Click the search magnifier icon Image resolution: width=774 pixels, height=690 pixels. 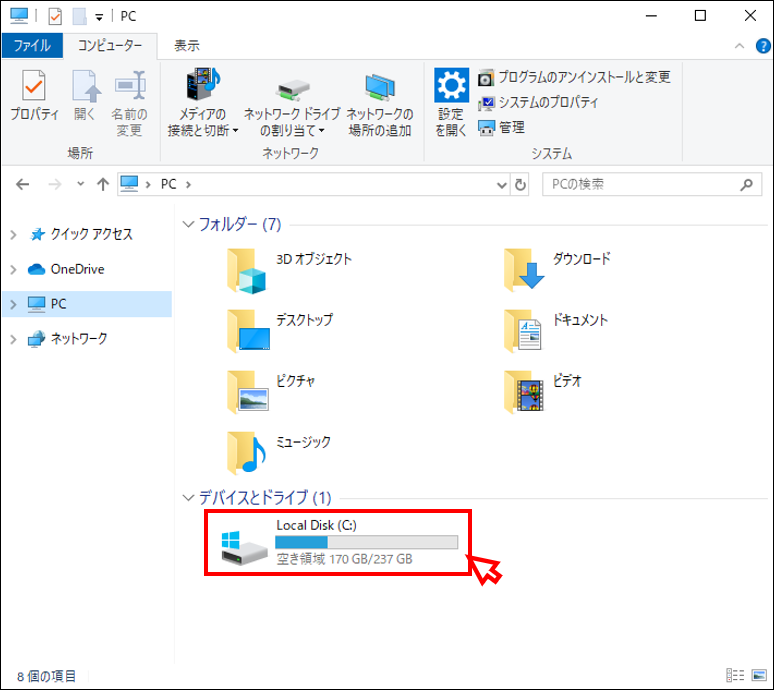point(747,185)
